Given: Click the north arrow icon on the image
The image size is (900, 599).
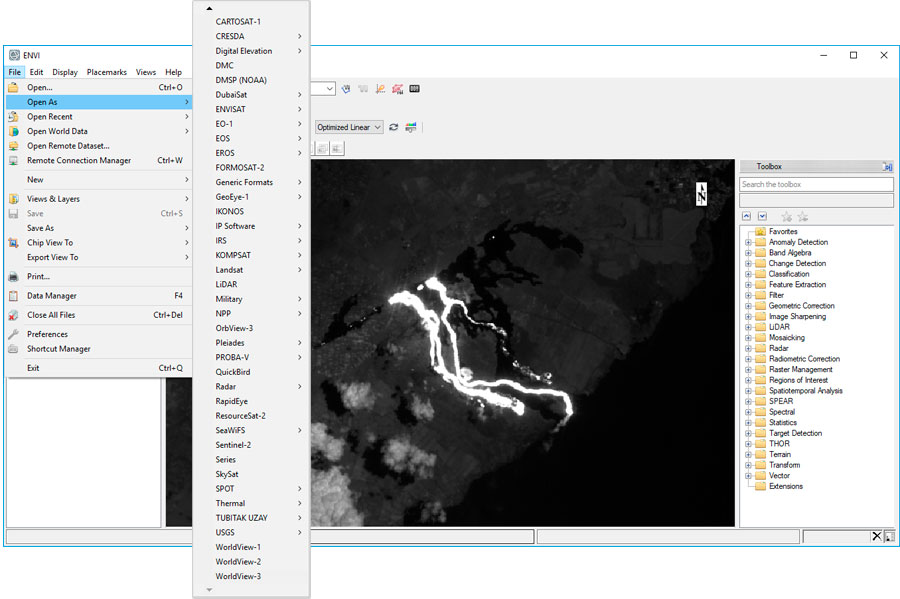Looking at the screenshot, I should click(701, 194).
